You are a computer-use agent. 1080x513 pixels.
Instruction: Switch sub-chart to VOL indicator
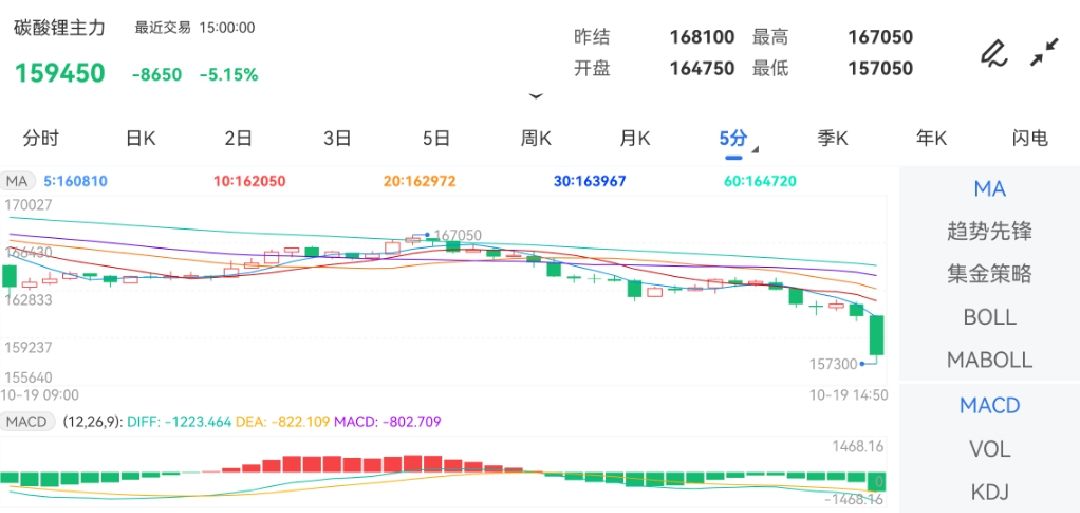(989, 449)
